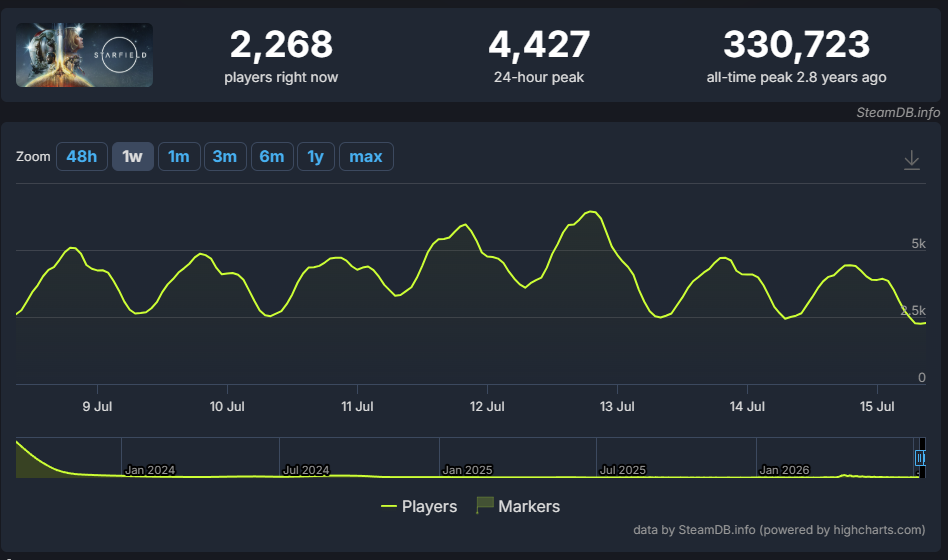
Task: Click the chart download icon
Action: click(911, 160)
